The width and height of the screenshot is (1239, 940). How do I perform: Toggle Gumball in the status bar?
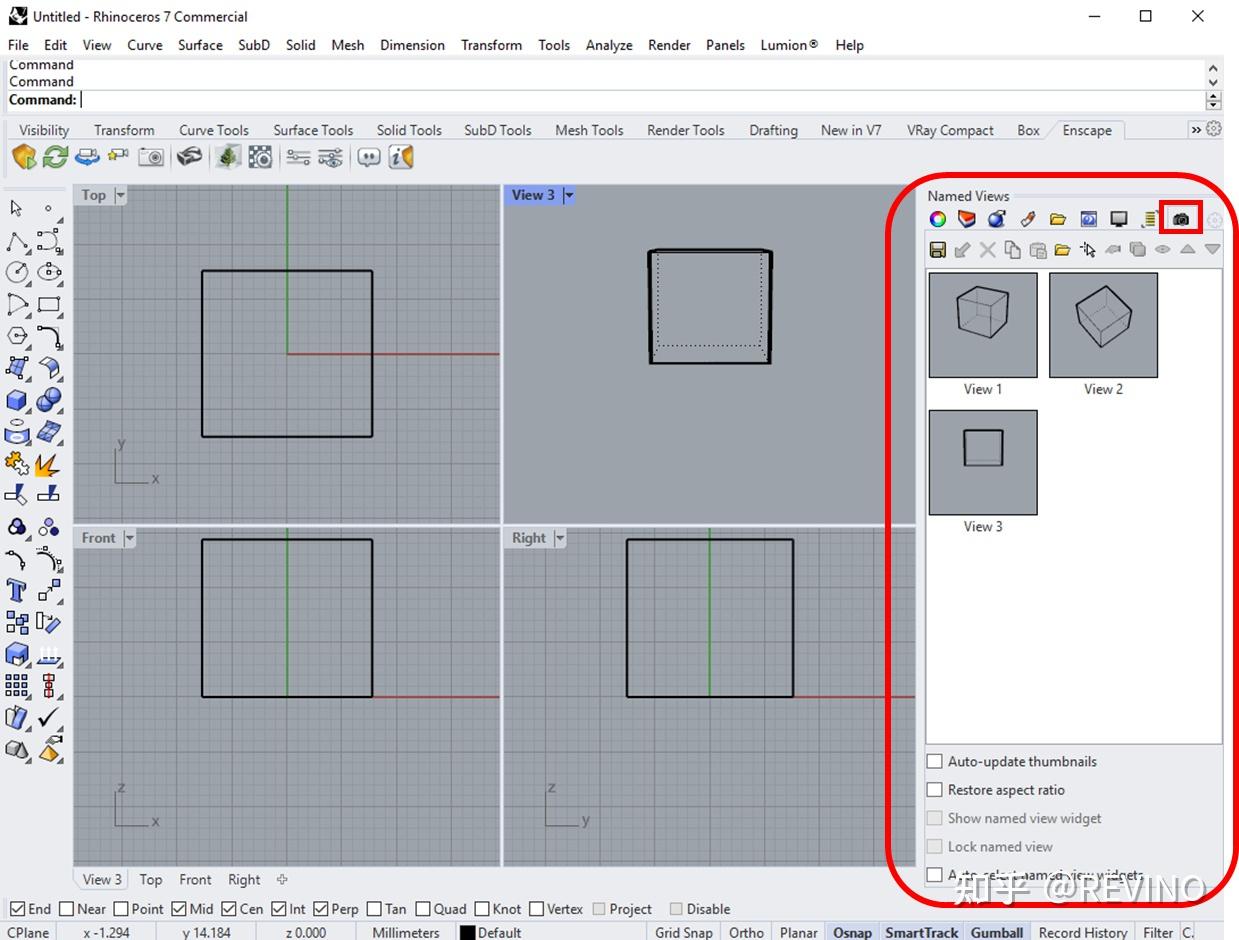(996, 932)
